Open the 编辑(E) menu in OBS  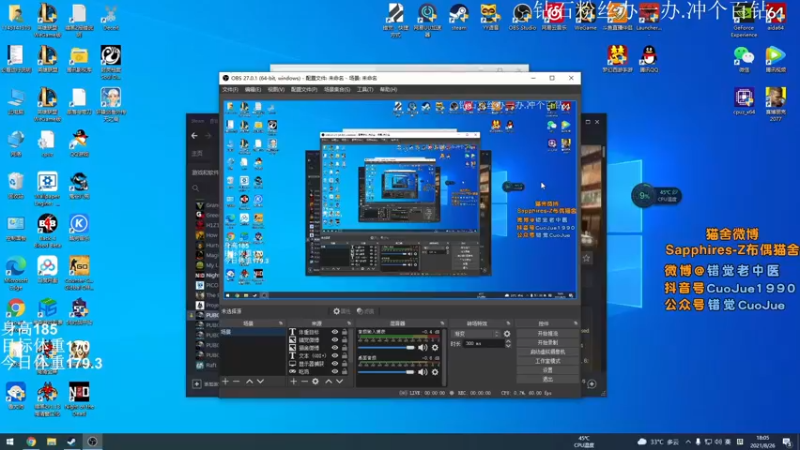tap(253, 90)
